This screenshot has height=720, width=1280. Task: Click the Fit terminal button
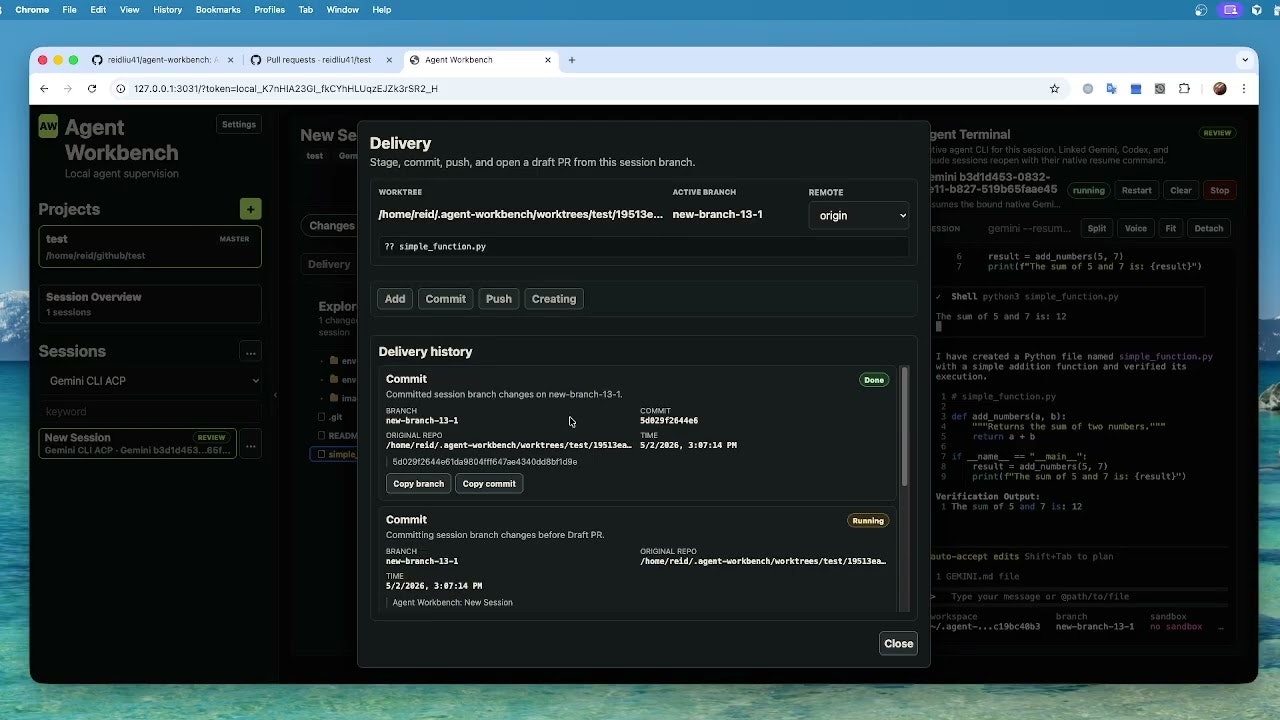1170,228
